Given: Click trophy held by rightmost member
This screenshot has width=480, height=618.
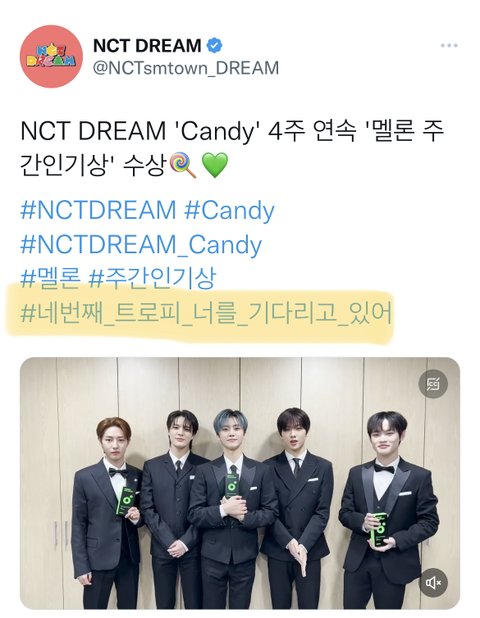Looking at the screenshot, I should tap(379, 529).
